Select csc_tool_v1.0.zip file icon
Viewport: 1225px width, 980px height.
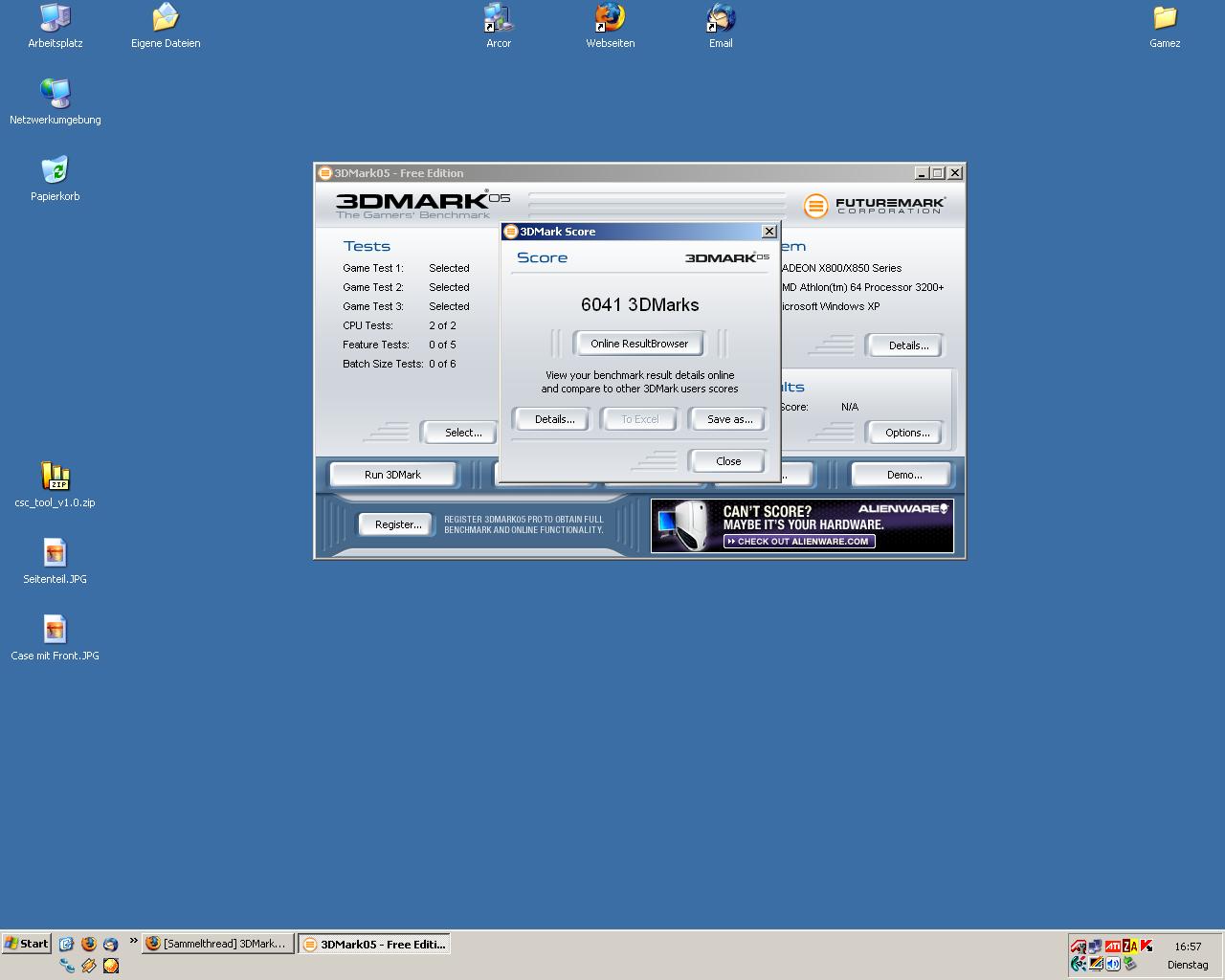pyautogui.click(x=55, y=485)
